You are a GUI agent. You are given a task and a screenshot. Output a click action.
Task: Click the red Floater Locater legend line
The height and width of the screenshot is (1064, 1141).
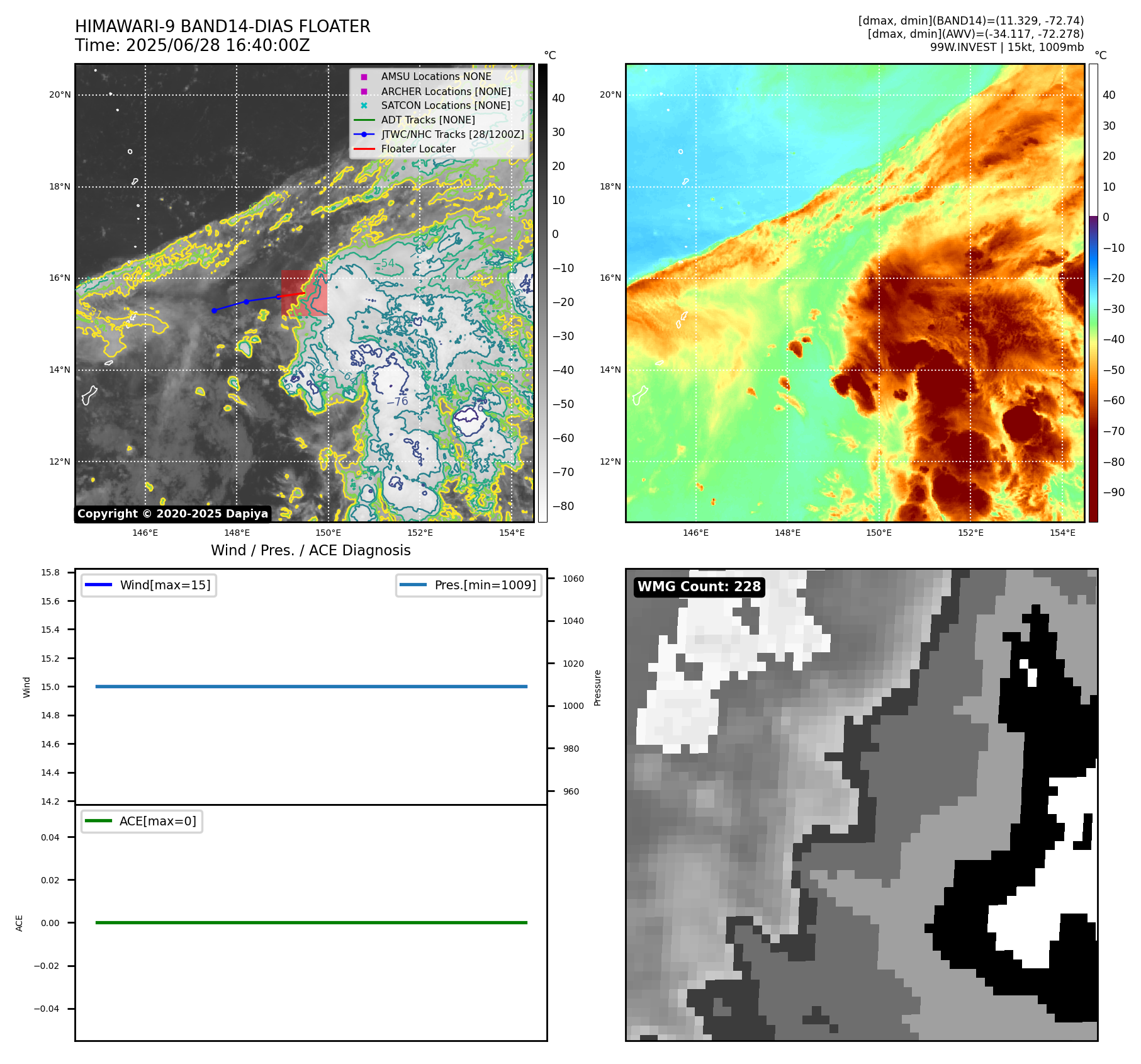364,149
